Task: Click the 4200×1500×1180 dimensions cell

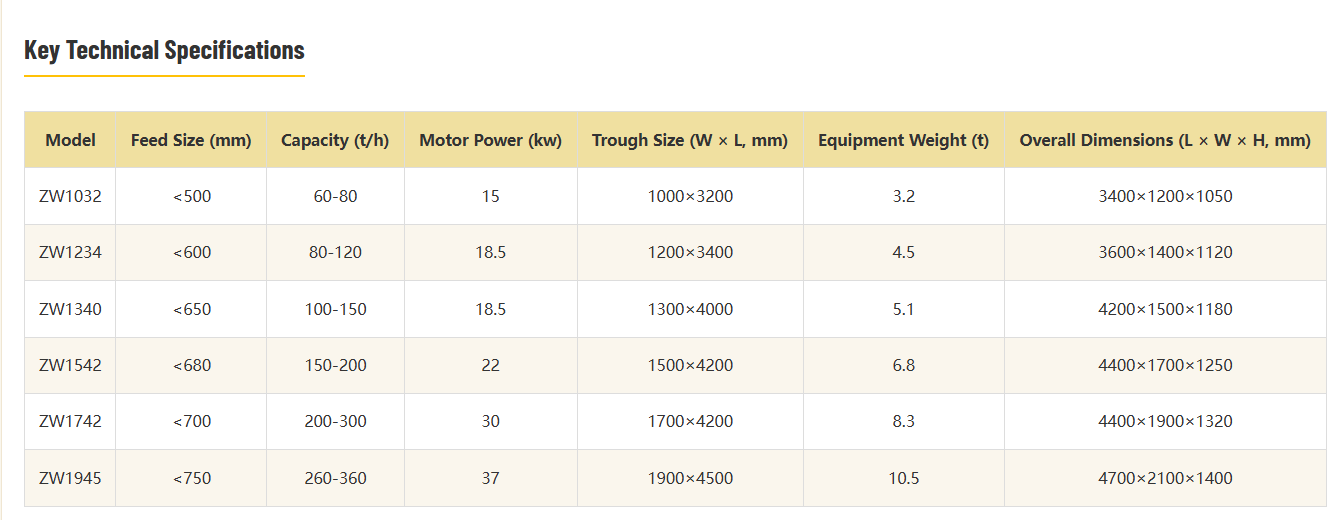Action: click(x=1165, y=309)
